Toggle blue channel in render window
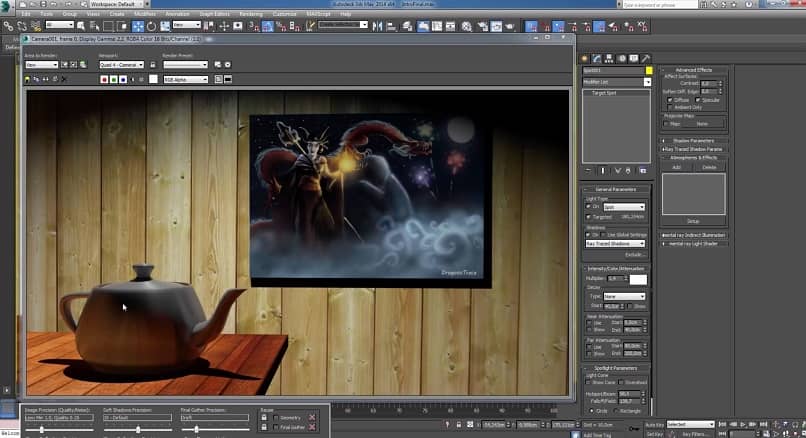 point(123,79)
